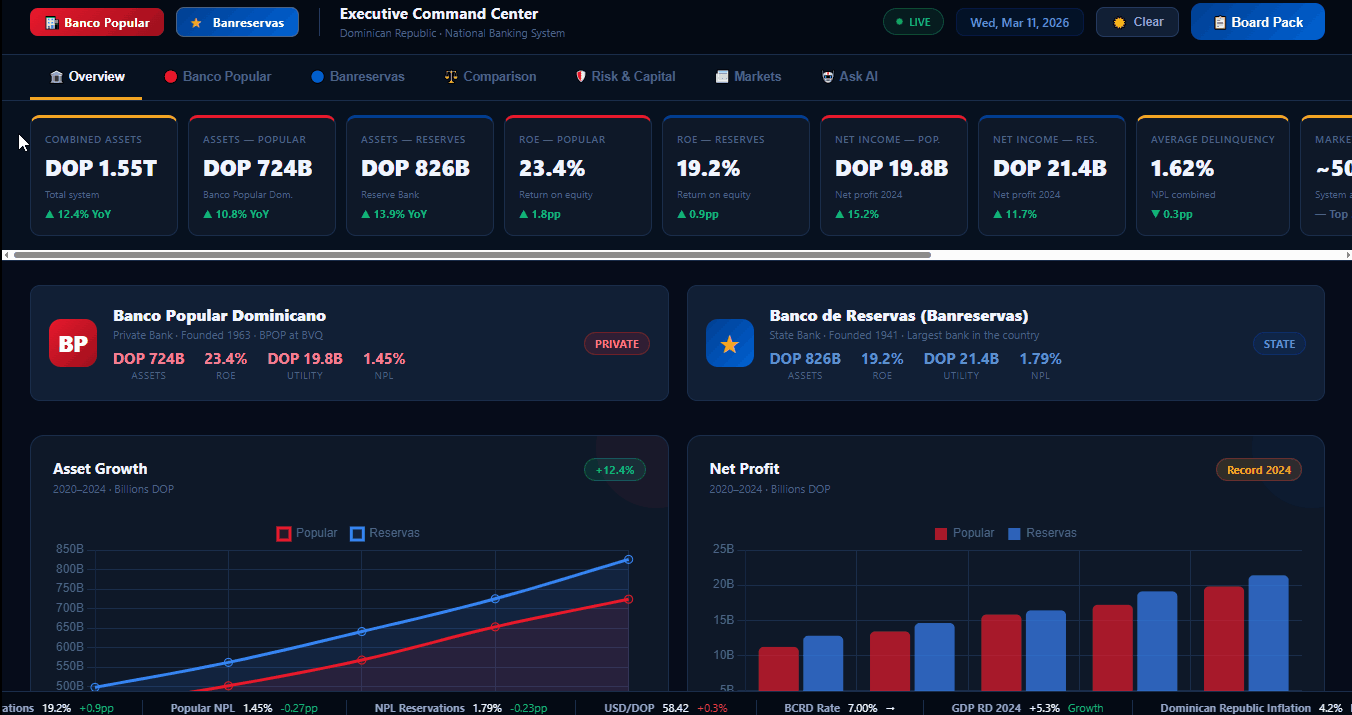The height and width of the screenshot is (715, 1352).
Task: Click the Banreservas star logo icon
Action: click(x=730, y=343)
